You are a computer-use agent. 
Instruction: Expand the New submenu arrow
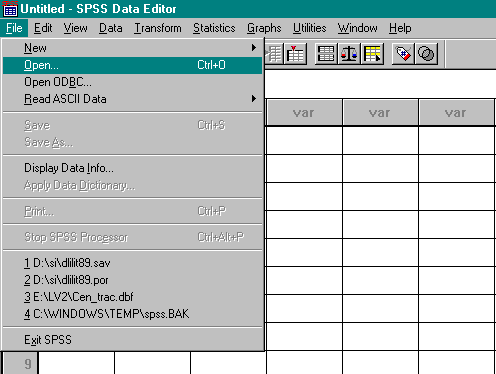[254, 48]
